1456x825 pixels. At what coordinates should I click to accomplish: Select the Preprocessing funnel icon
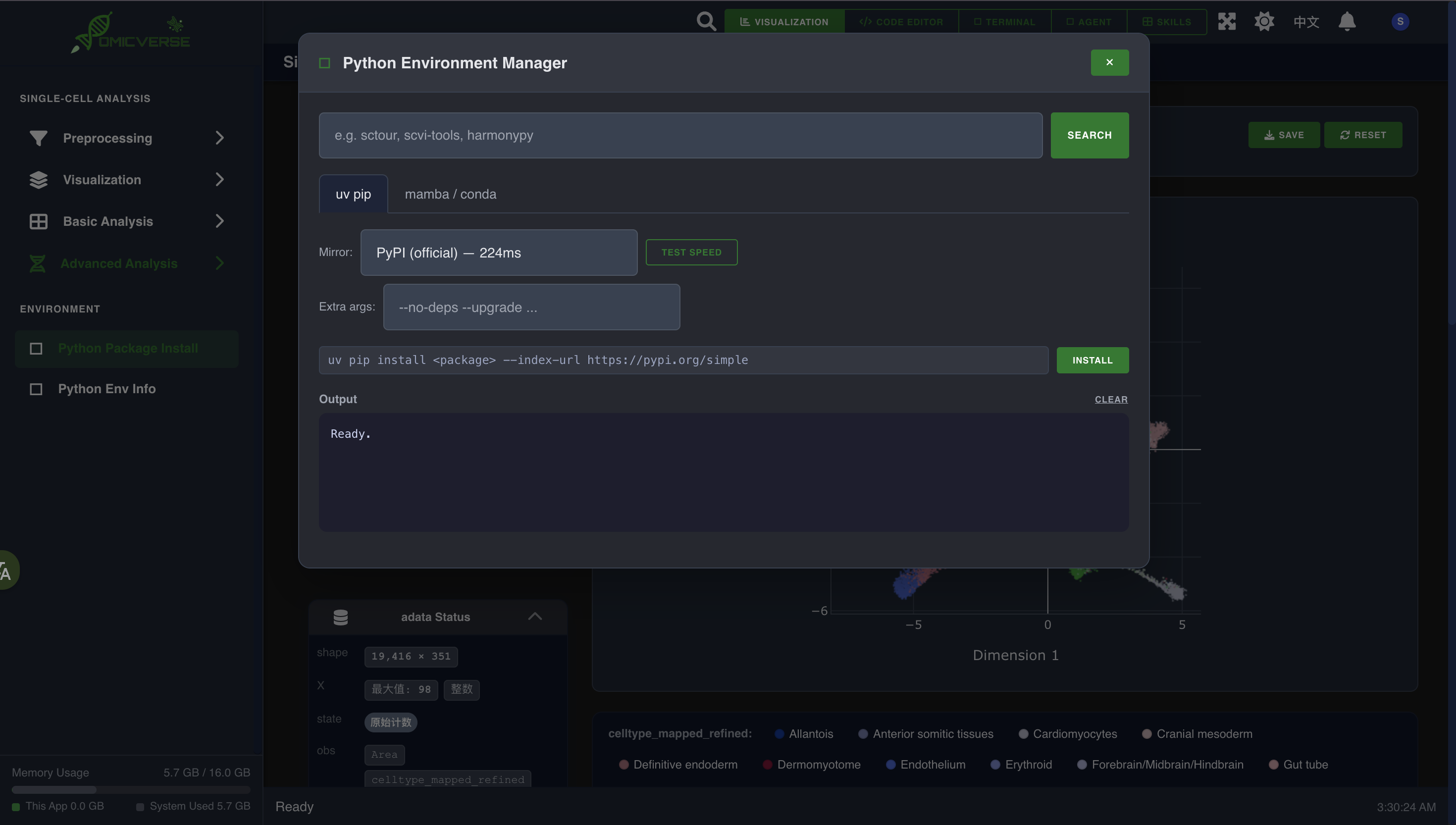(38, 138)
